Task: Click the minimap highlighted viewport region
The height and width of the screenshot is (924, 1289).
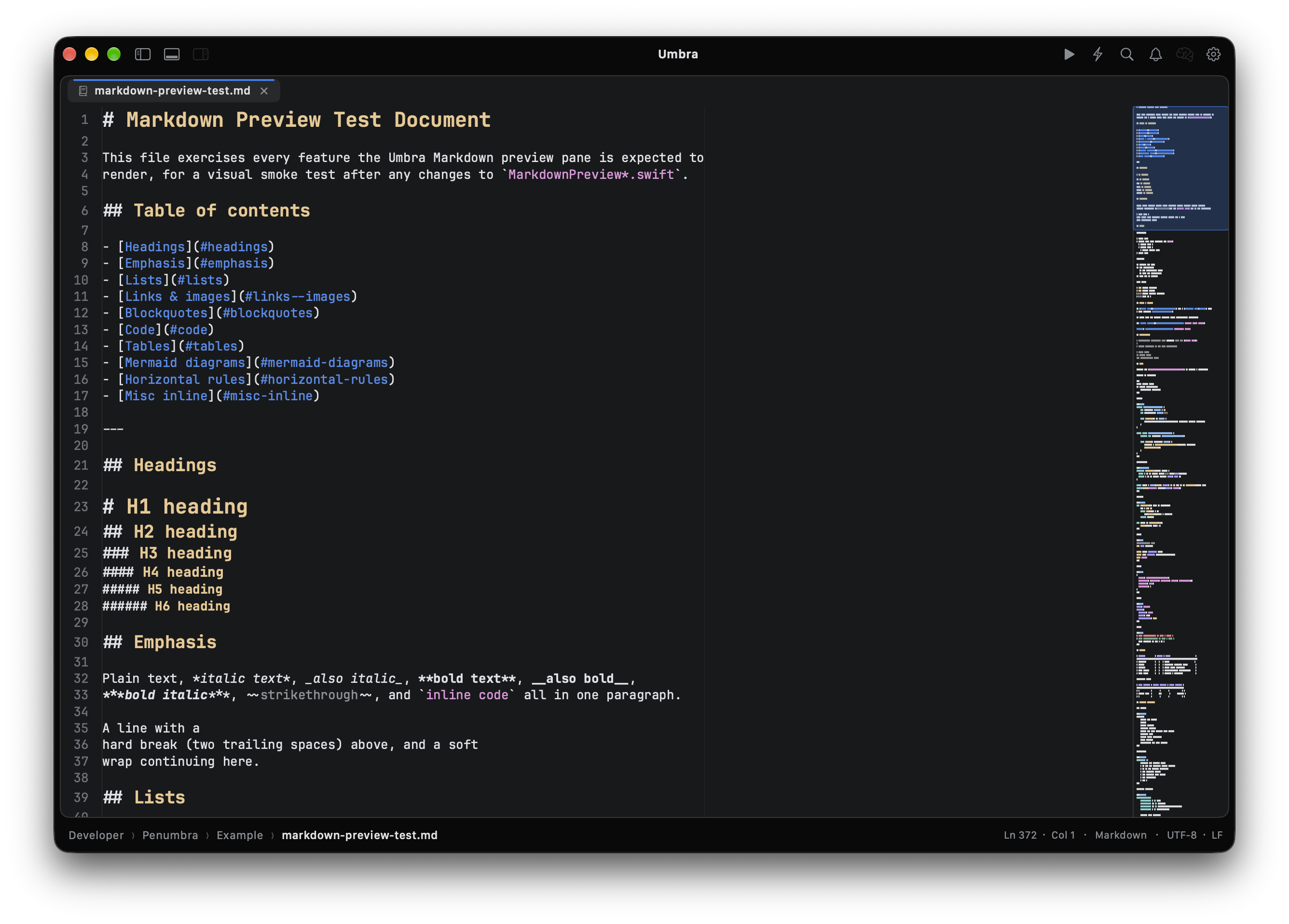Action: [1180, 168]
